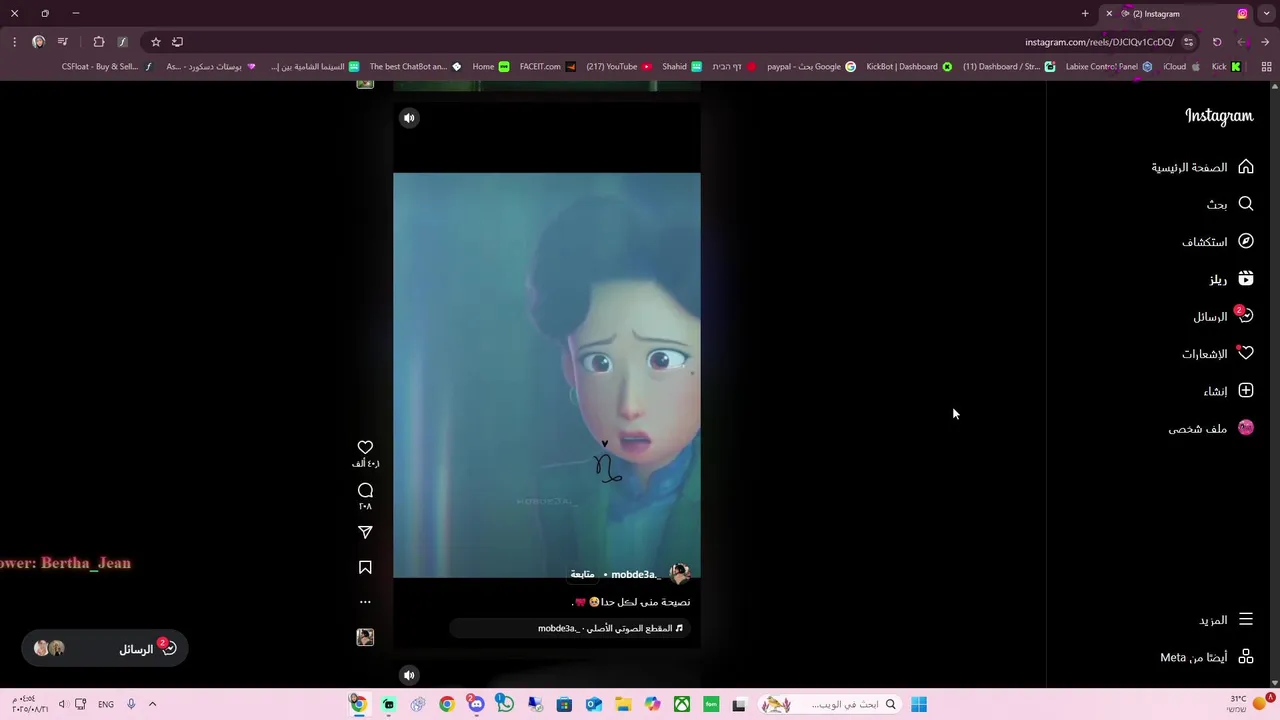This screenshot has width=1280, height=720.
Task: Open Labixe Control Panel bookmark
Action: coord(1109,67)
